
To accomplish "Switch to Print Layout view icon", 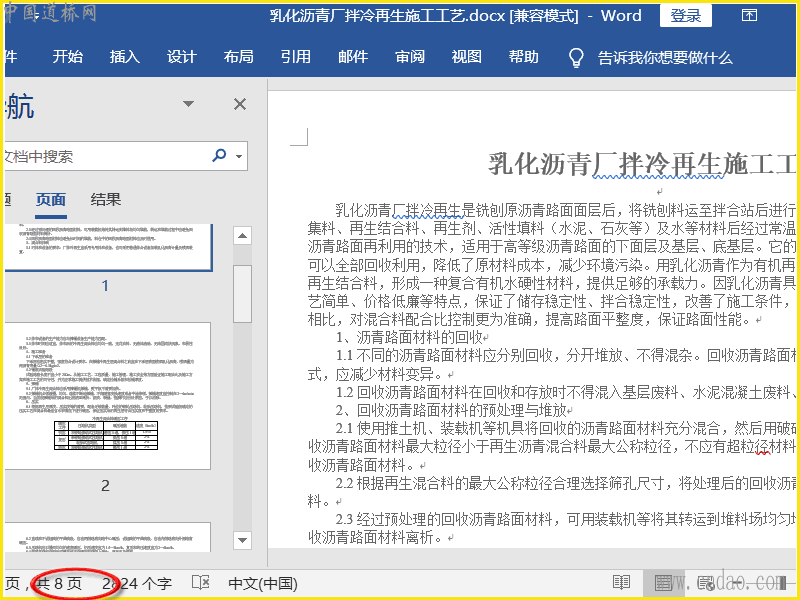I will coord(663,583).
